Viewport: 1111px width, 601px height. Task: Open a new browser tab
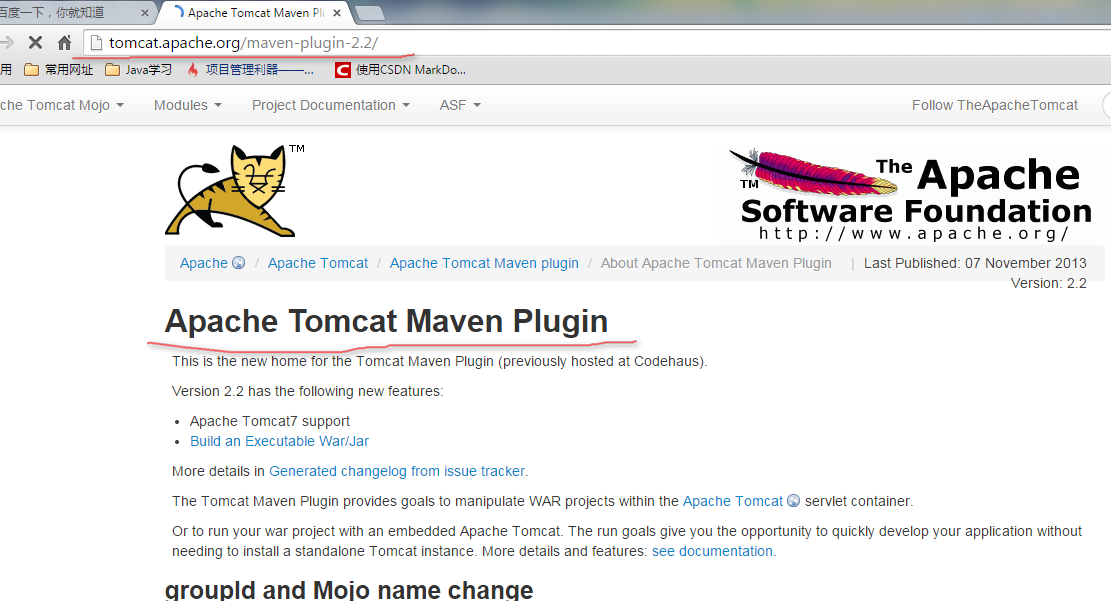point(368,13)
